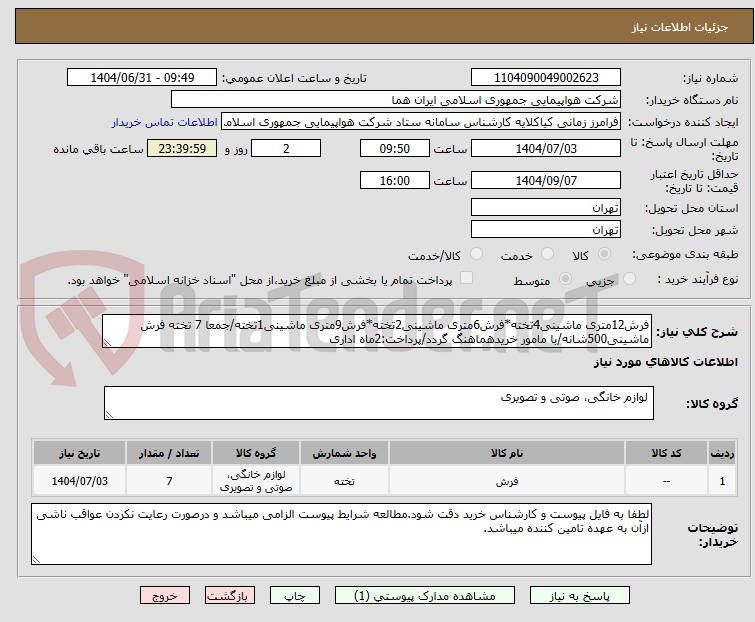Click the تعداد / مقدار column header
Viewport: 755px width, 622px height.
pyautogui.click(x=169, y=453)
